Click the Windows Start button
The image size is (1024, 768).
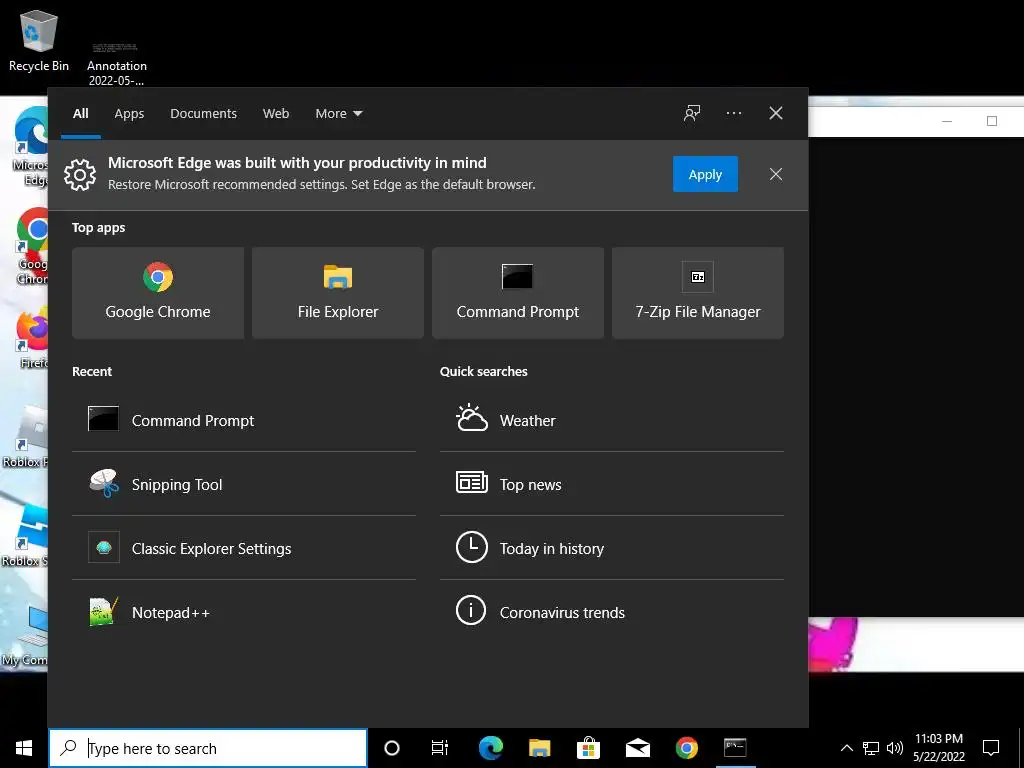[24, 748]
